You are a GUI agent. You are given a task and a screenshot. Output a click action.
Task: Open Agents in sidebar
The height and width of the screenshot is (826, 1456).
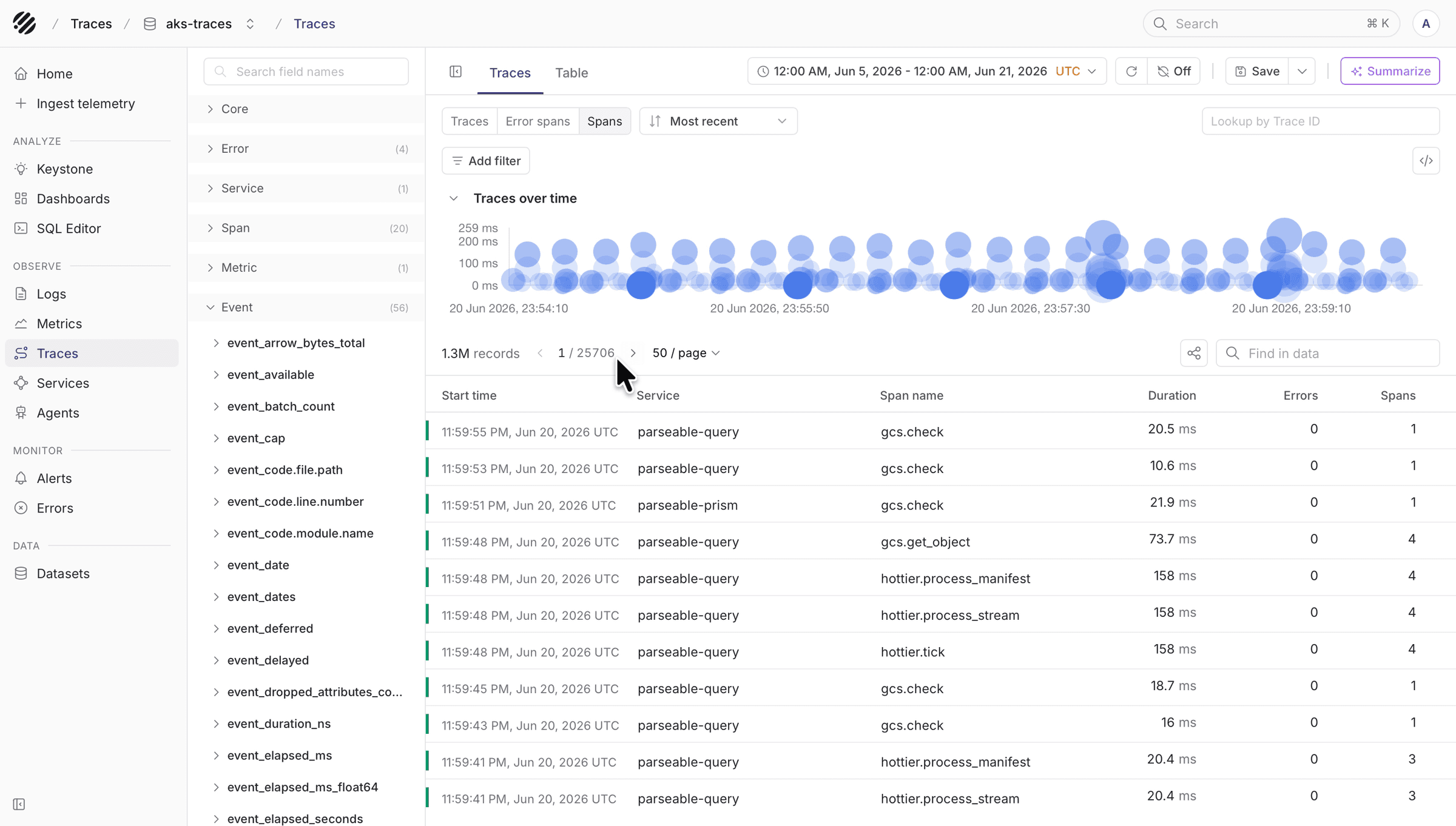pyautogui.click(x=92, y=412)
